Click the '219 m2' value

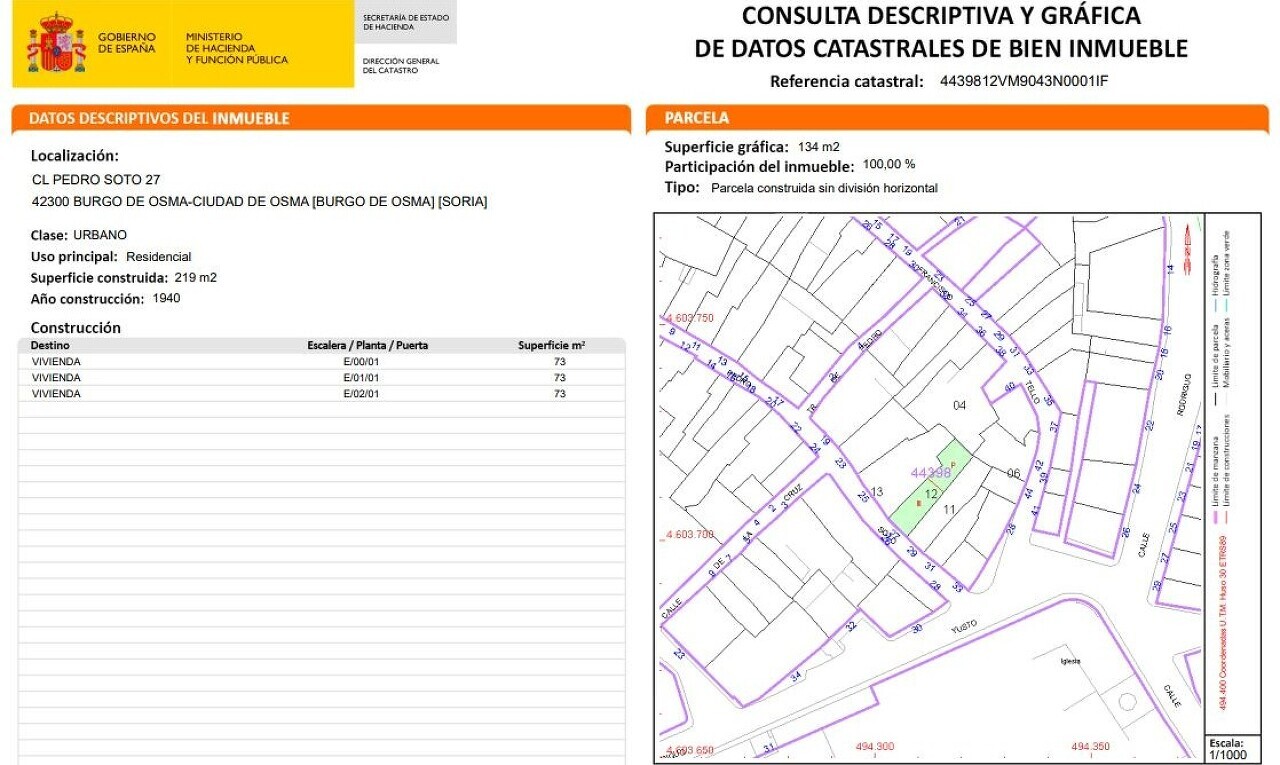tap(195, 278)
